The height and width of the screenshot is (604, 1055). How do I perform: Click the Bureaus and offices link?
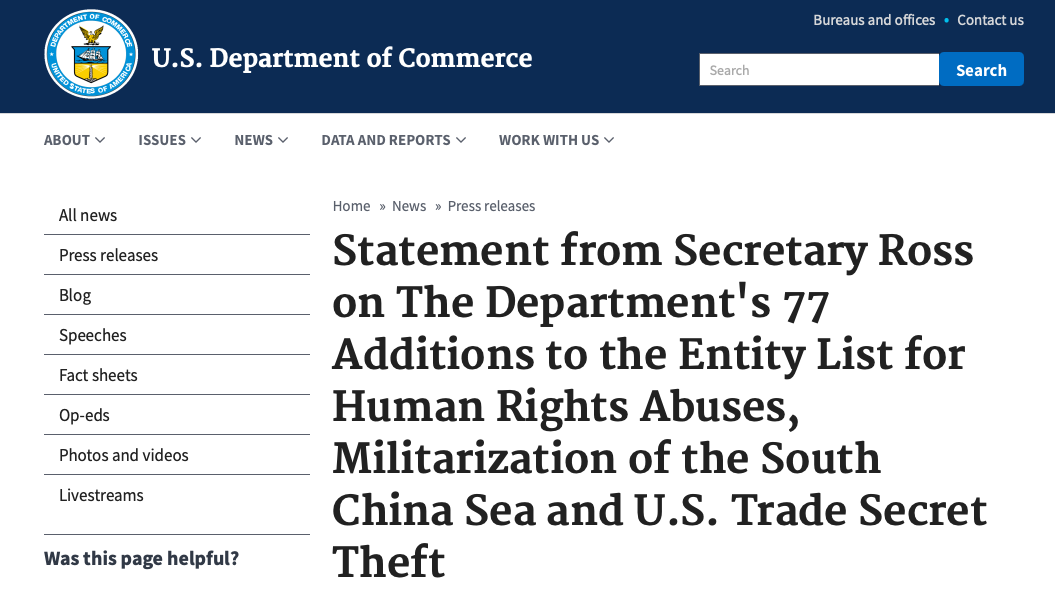click(x=874, y=20)
